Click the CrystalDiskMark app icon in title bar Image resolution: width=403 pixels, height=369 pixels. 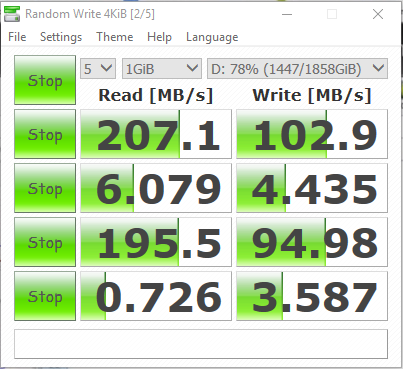click(x=12, y=14)
